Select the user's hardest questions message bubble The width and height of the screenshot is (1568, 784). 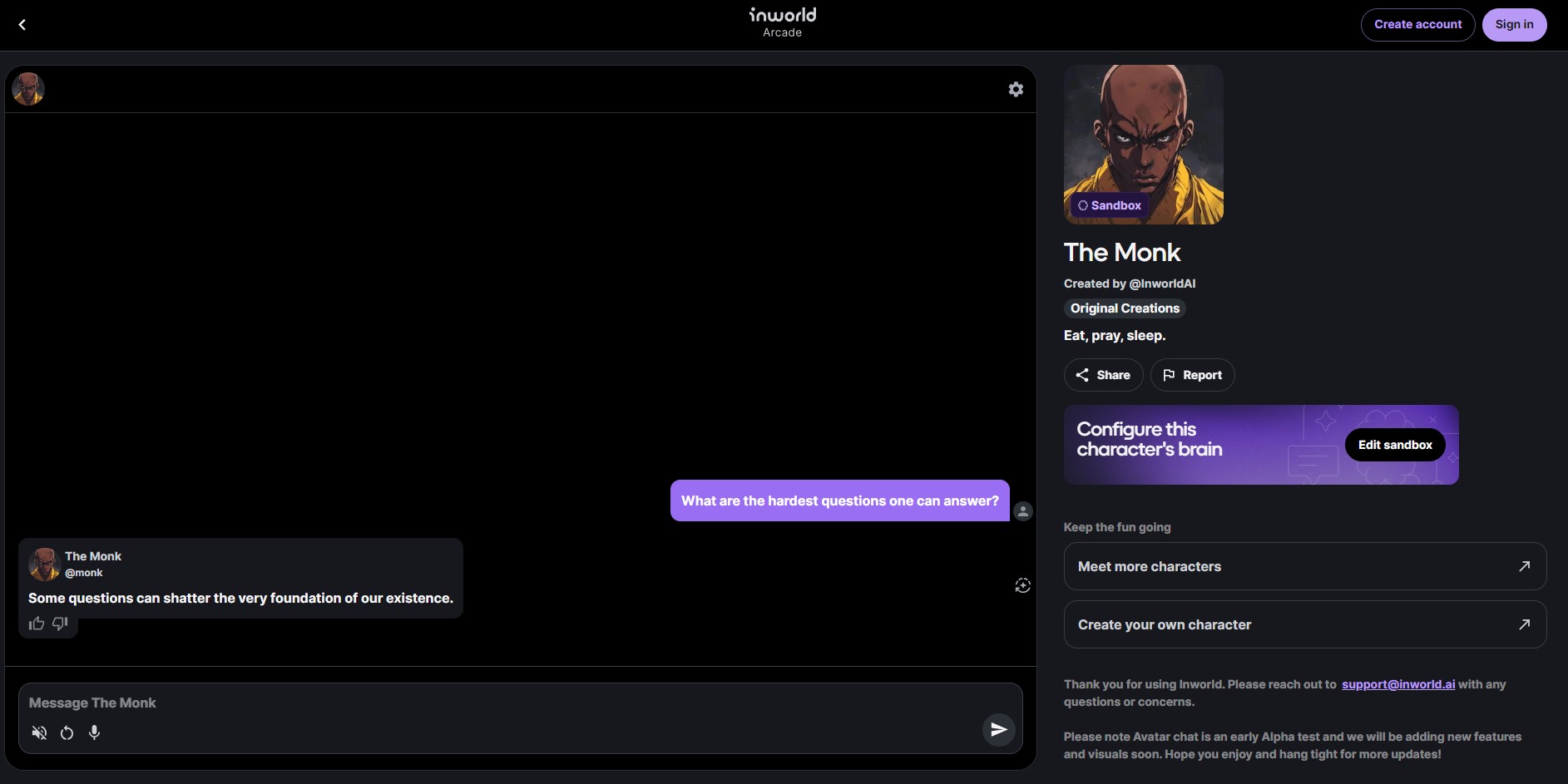tap(840, 500)
